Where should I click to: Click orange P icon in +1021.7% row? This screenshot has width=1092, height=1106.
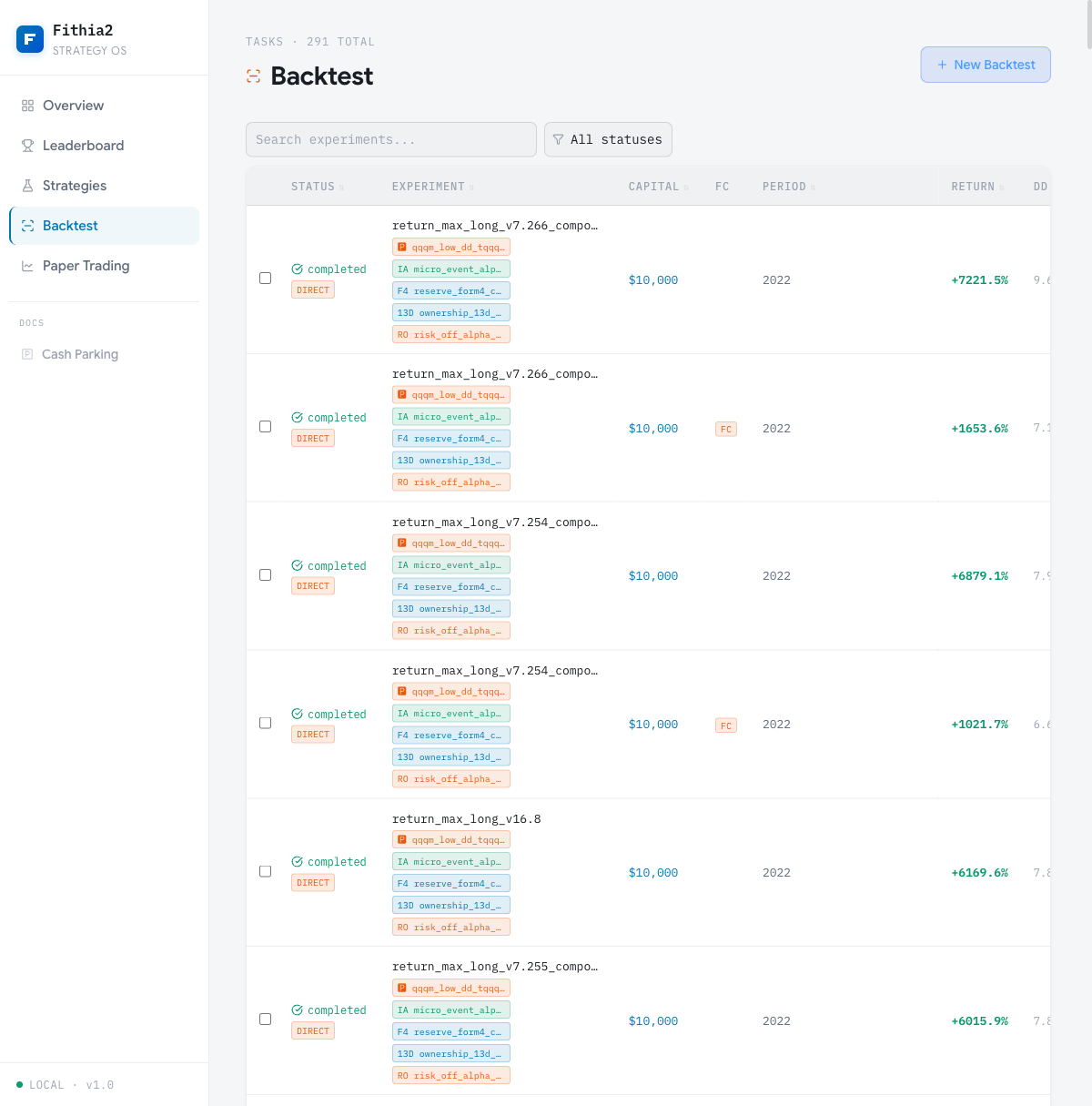coord(402,692)
